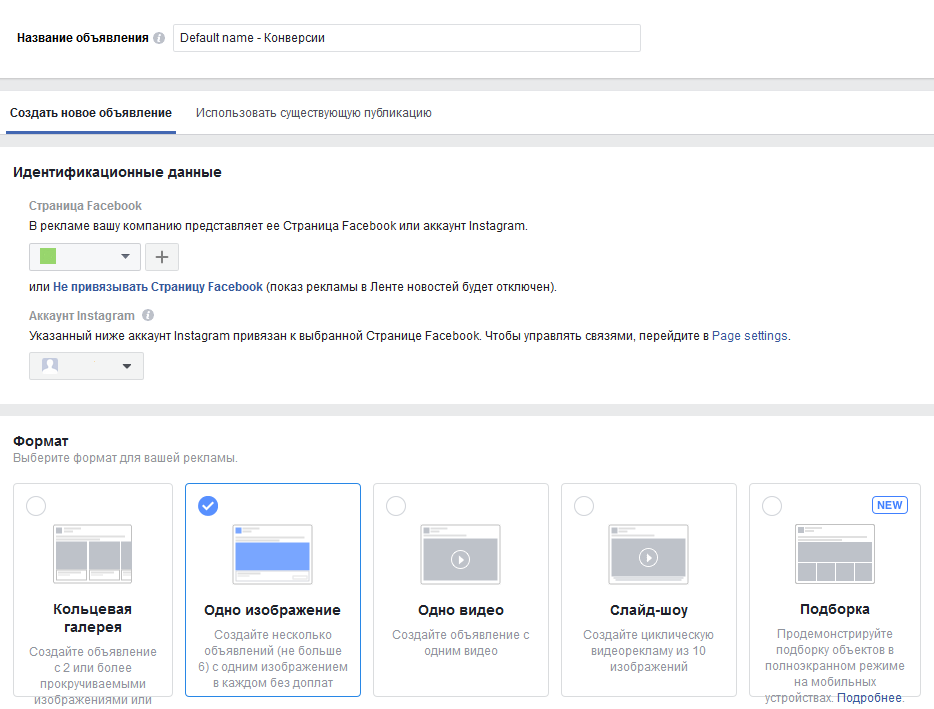Open the Instagram account dropdown
This screenshot has height=709, width=934.
(x=86, y=366)
